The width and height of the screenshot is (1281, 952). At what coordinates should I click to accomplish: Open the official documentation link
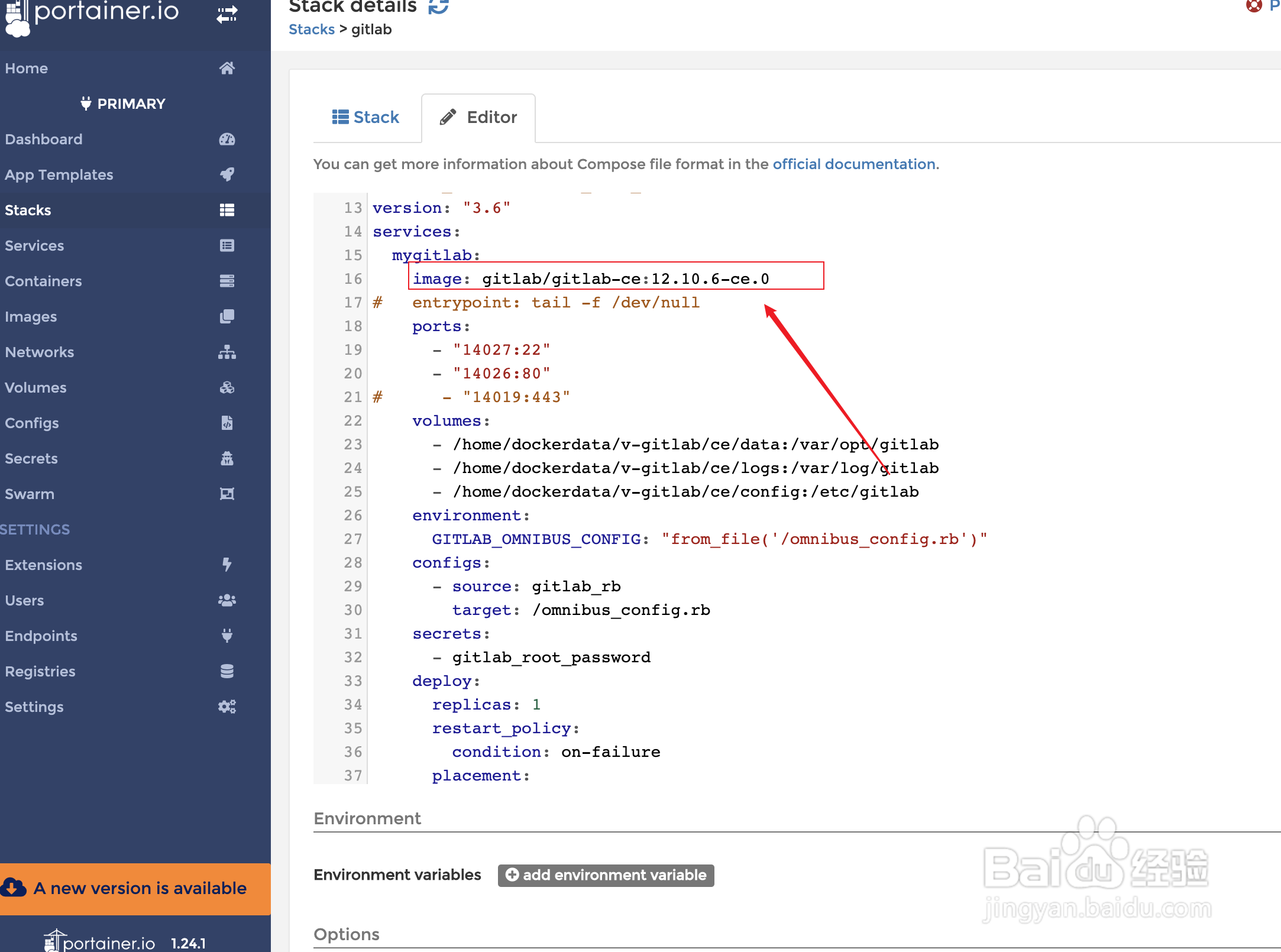[854, 164]
